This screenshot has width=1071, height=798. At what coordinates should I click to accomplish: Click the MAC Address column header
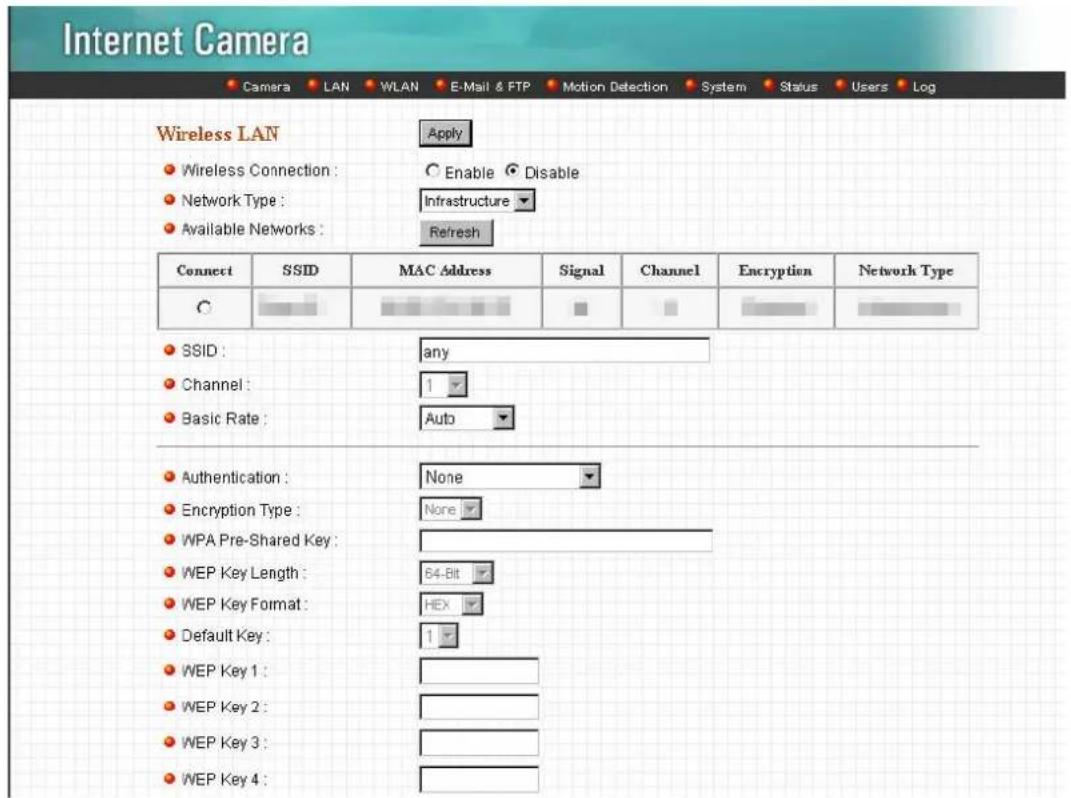(445, 271)
